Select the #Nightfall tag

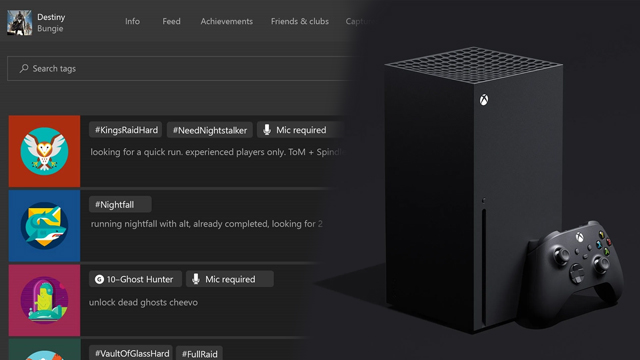coord(120,204)
